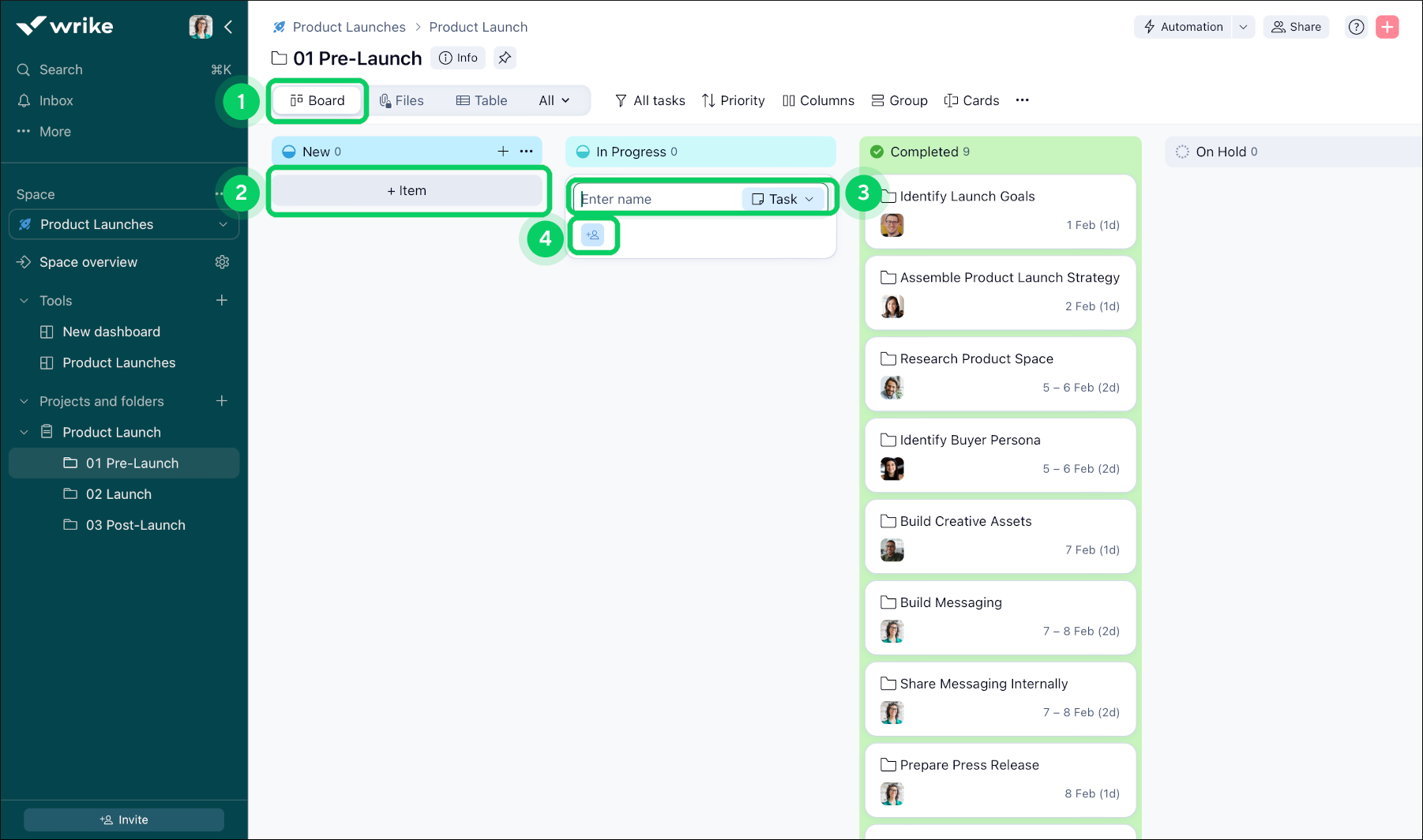This screenshot has width=1423, height=840.
Task: Change item type using the Task dropdown
Action: click(x=783, y=198)
